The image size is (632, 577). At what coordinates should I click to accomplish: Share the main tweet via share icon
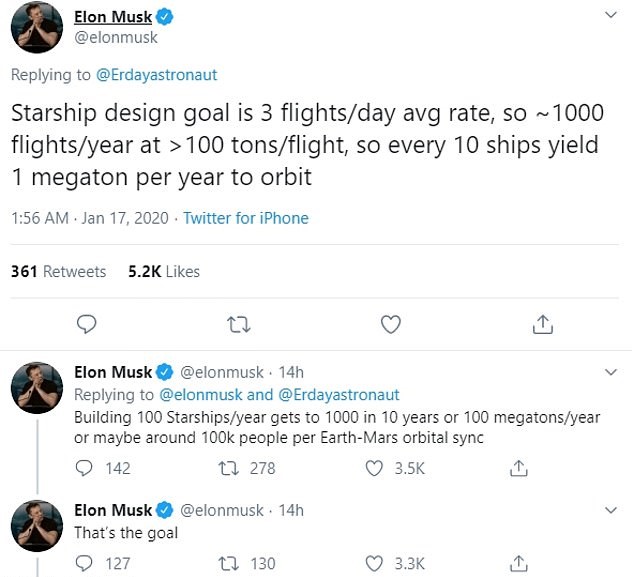pyautogui.click(x=543, y=324)
